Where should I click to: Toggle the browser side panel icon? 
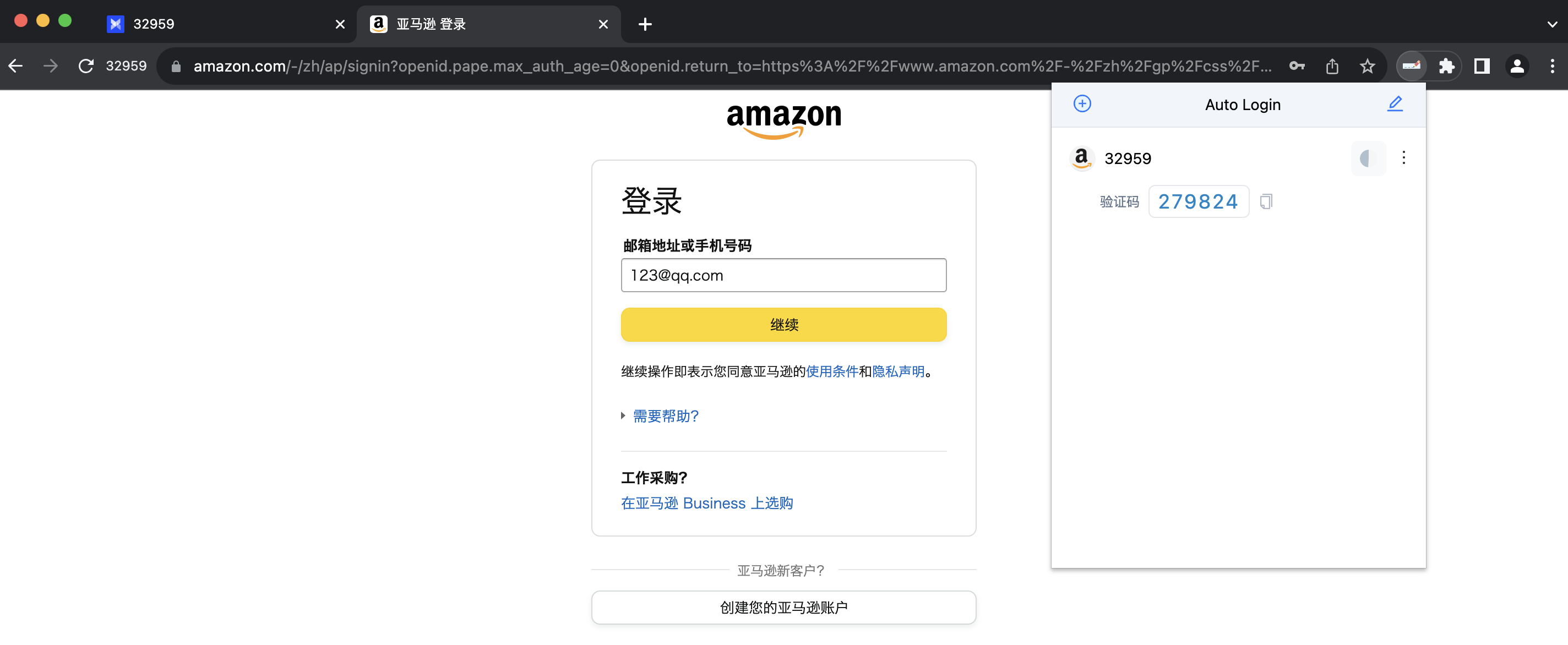(x=1482, y=65)
